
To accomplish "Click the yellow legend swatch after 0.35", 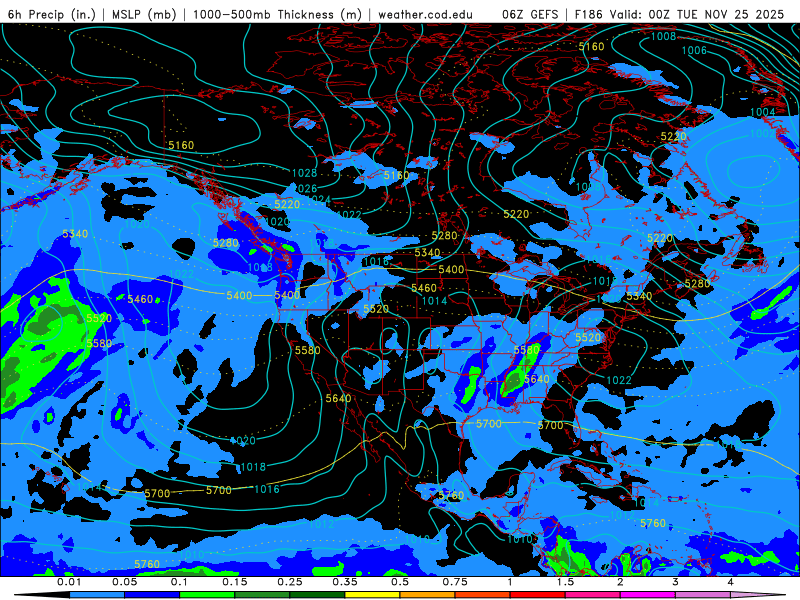I will click(372, 595).
